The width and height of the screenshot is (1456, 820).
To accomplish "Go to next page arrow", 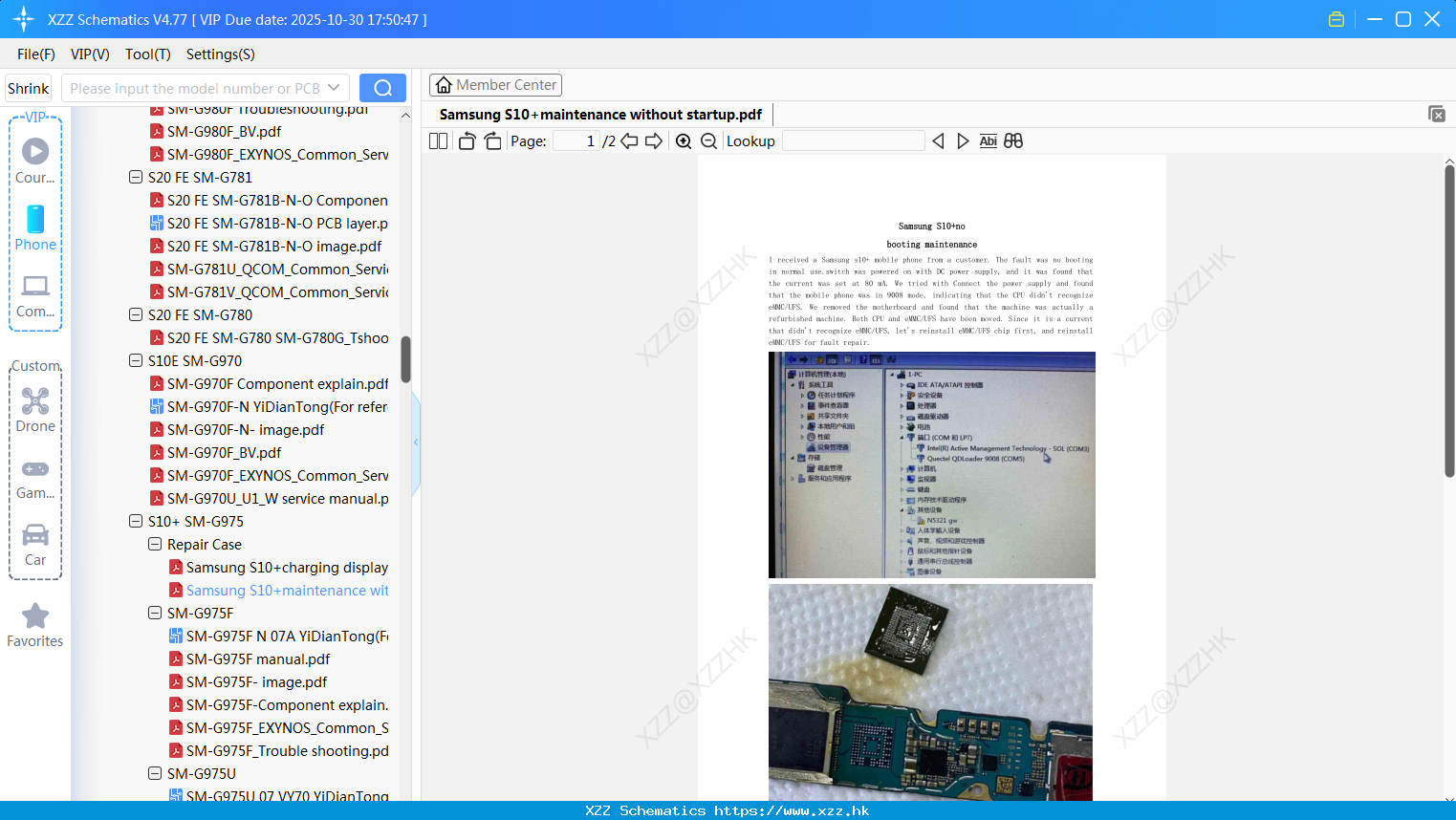I will tap(654, 140).
